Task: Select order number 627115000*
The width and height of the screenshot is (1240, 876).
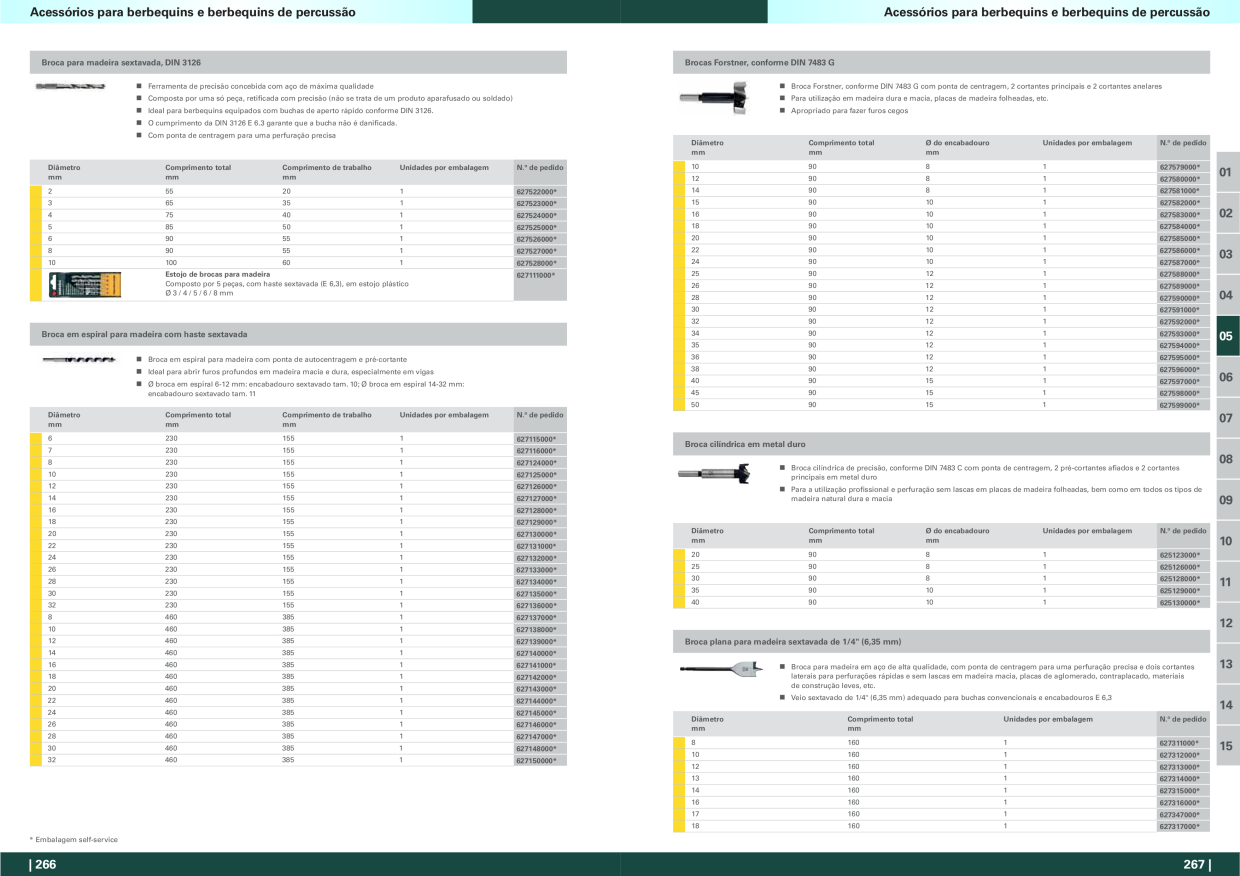Action: pos(536,439)
